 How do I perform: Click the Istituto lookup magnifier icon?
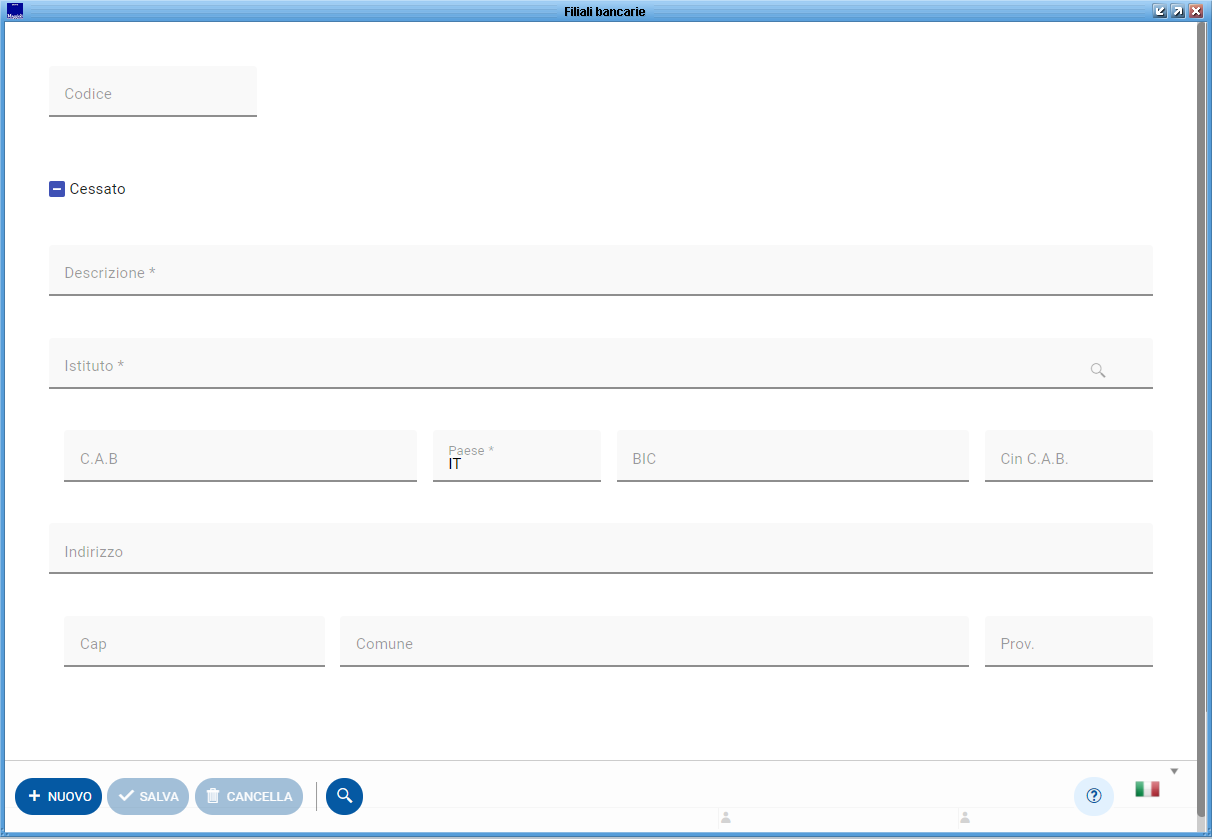point(1097,370)
